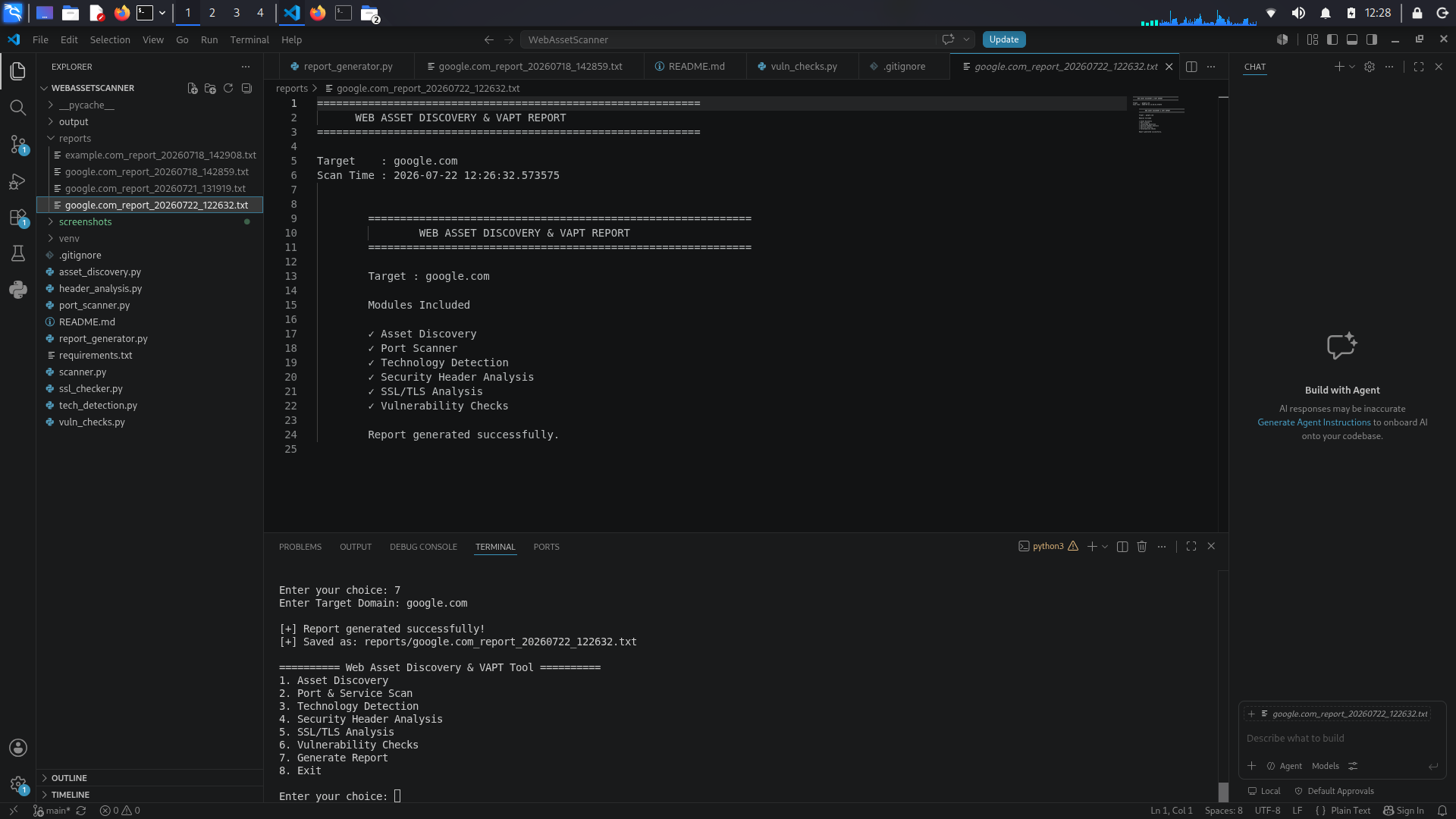Click the Agent mode button in chat

(x=1284, y=766)
